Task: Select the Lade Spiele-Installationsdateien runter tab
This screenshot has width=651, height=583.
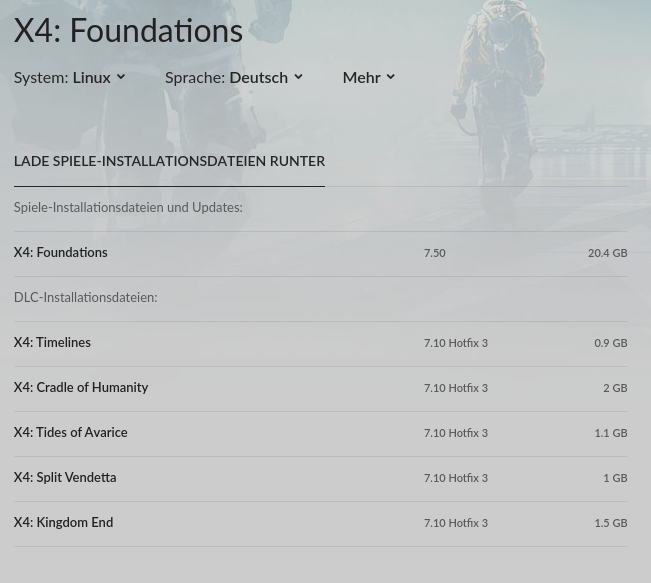Action: (169, 161)
